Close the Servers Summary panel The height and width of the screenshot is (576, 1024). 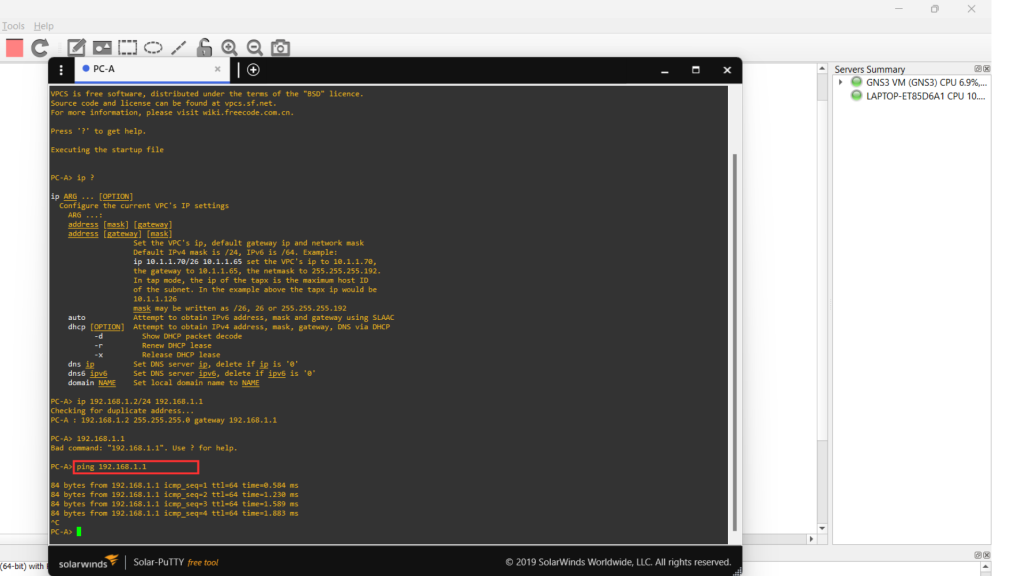(x=987, y=69)
